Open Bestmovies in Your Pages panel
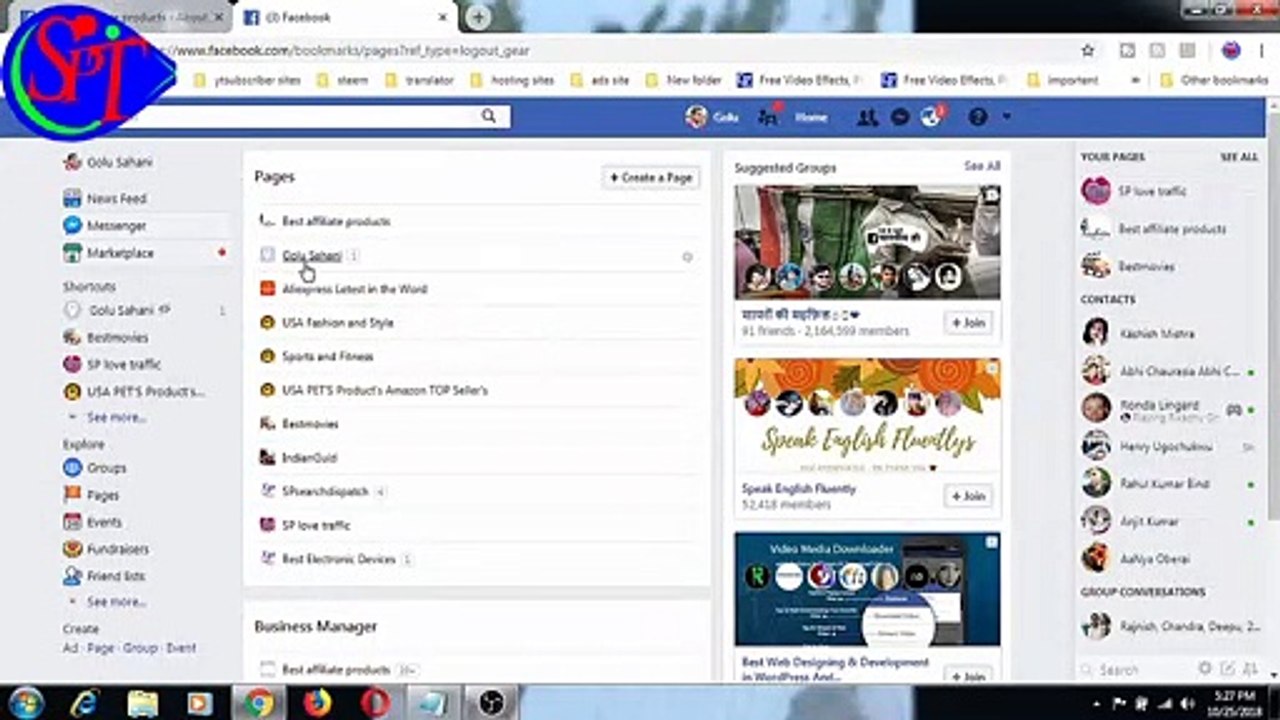The image size is (1280, 720). (x=1146, y=267)
